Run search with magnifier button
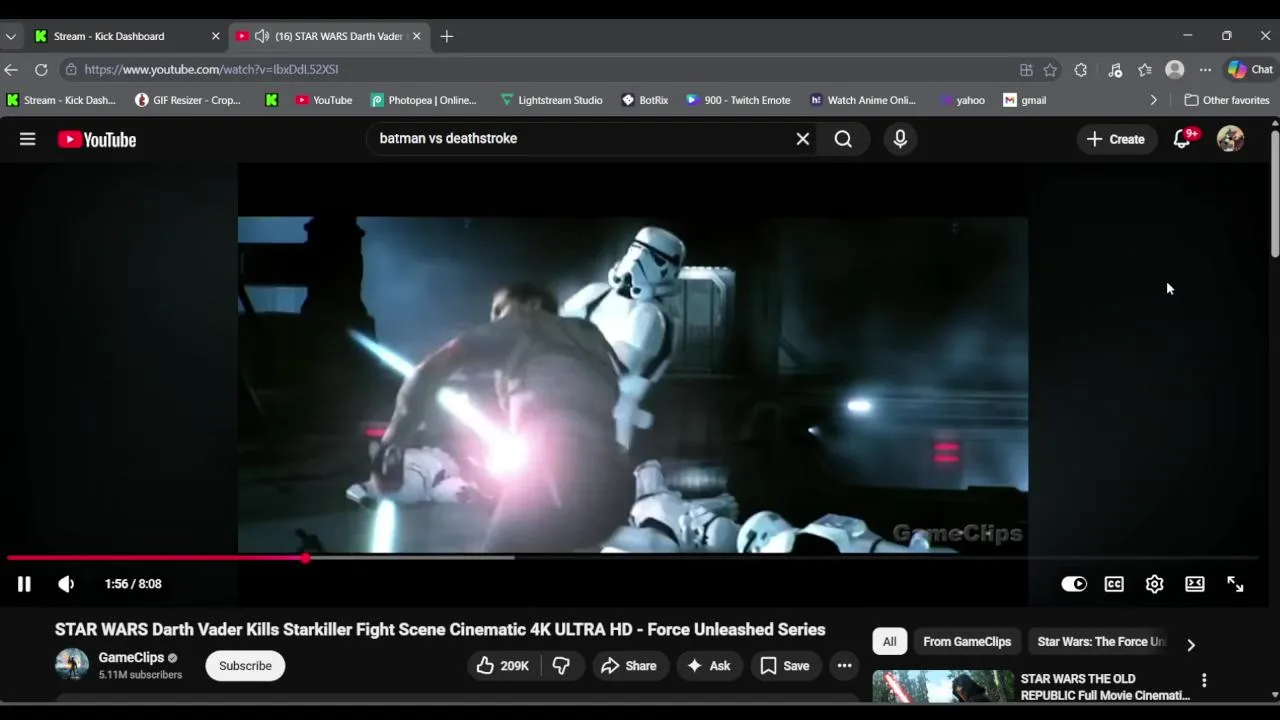 pyautogui.click(x=843, y=139)
